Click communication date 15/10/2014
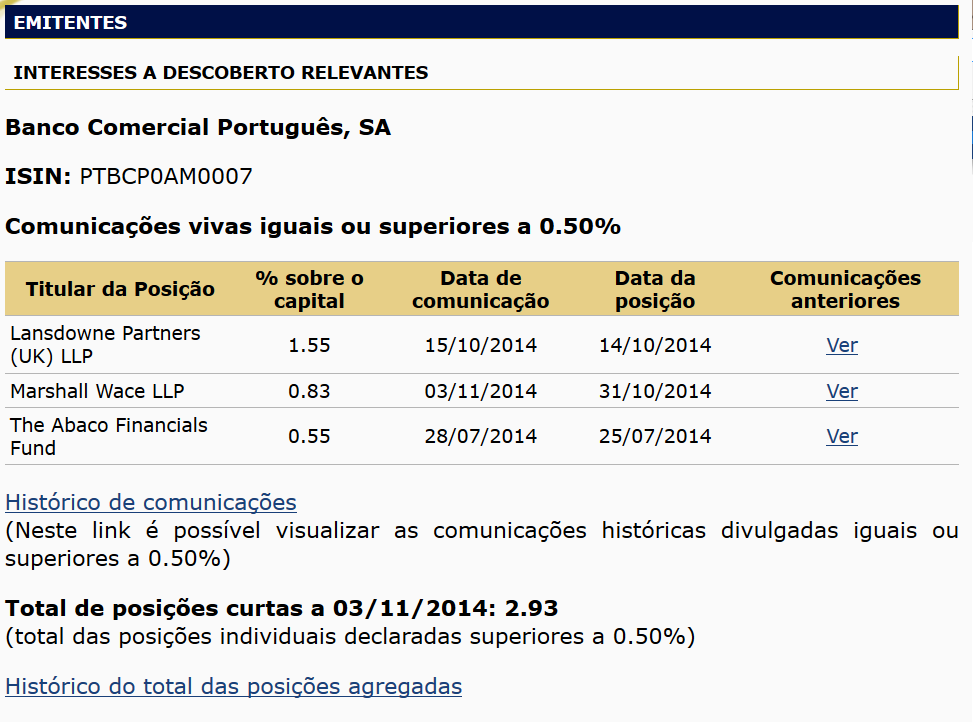The height and width of the screenshot is (722, 973). [481, 345]
